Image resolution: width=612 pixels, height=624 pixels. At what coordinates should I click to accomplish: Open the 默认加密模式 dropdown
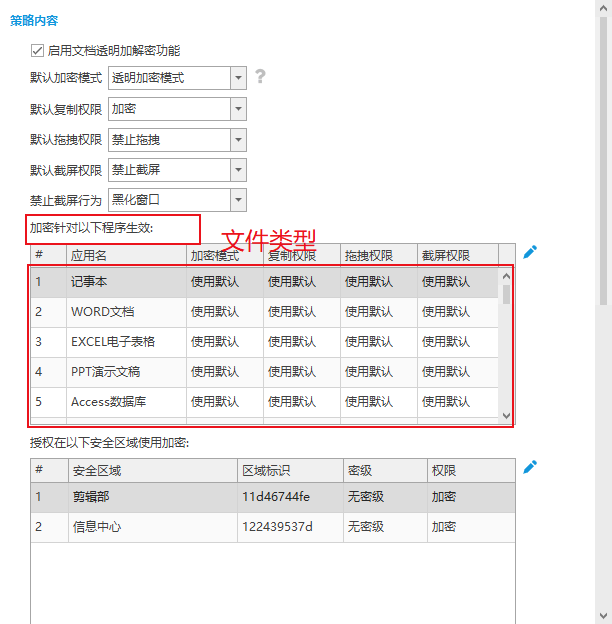point(238,77)
